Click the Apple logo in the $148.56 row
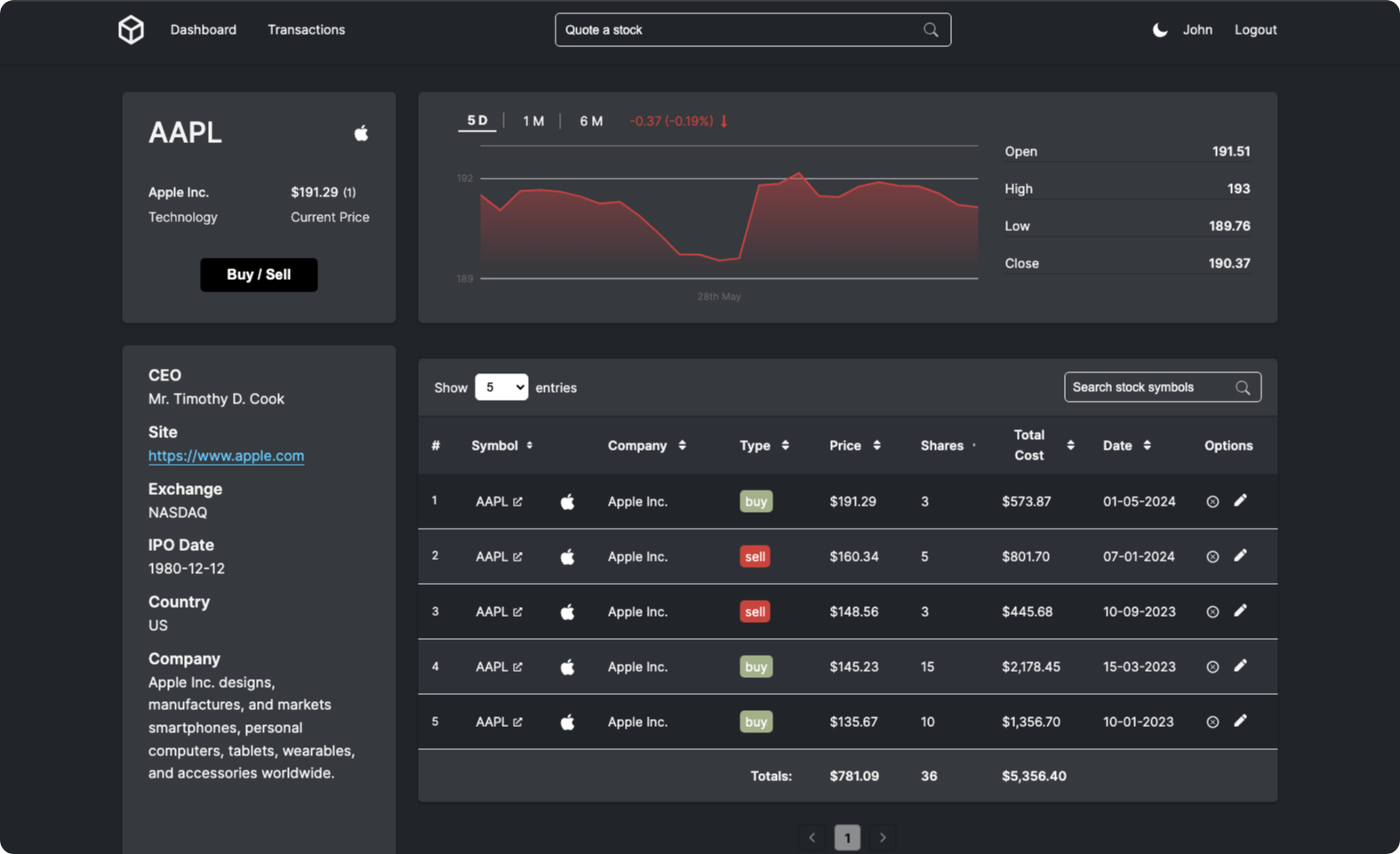This screenshot has width=1400, height=854. 567,611
